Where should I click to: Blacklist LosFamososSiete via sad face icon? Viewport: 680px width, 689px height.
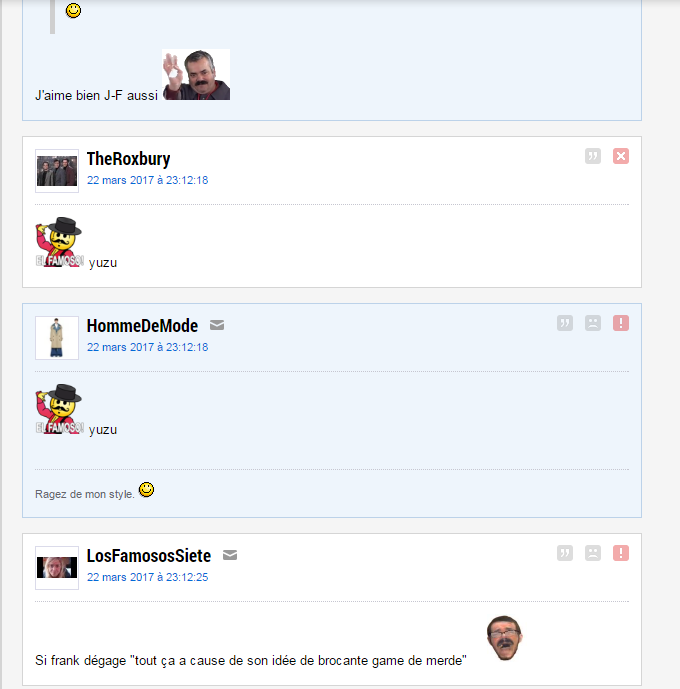tap(593, 553)
